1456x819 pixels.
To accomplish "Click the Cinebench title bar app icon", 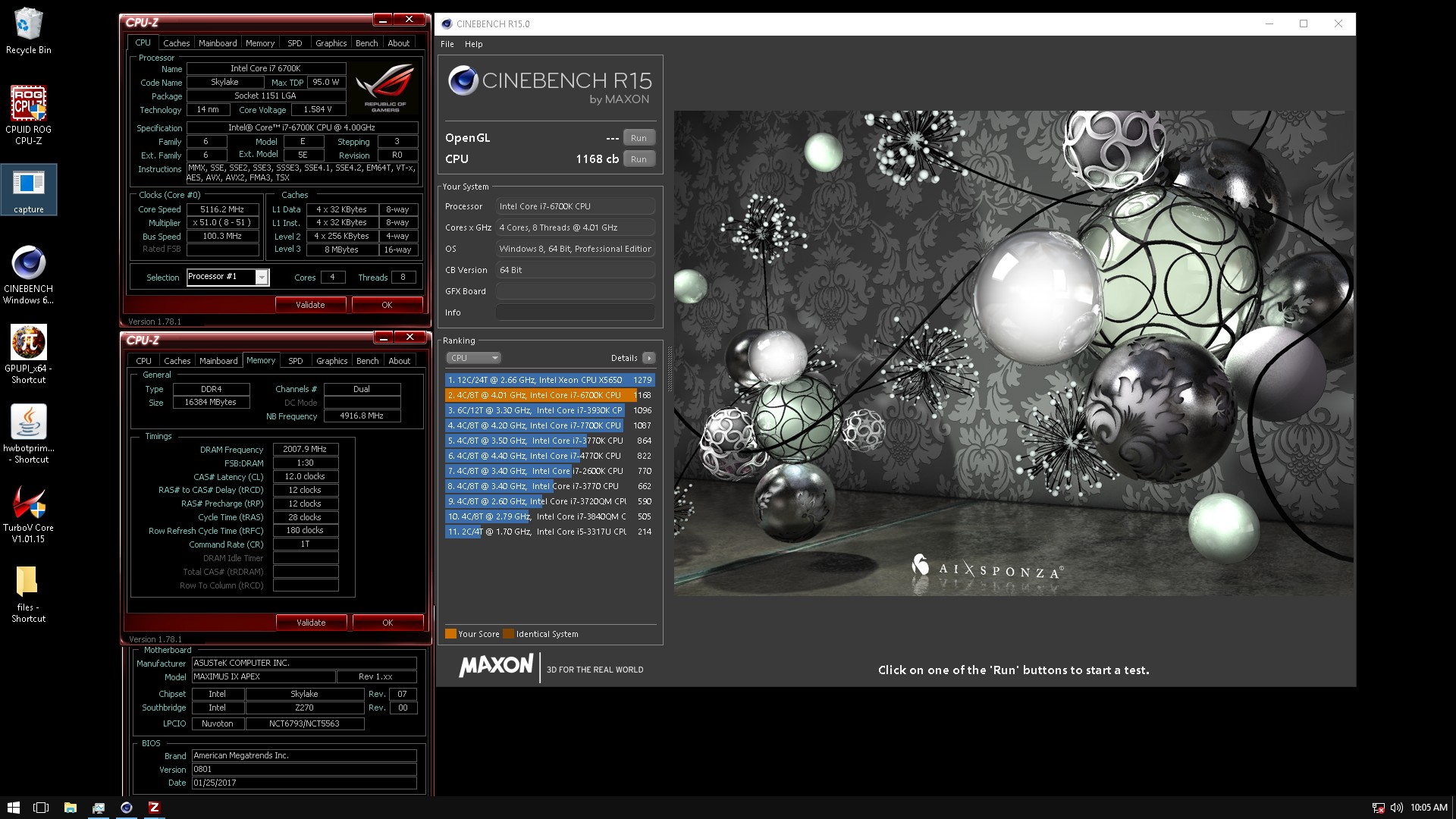I will 447,24.
